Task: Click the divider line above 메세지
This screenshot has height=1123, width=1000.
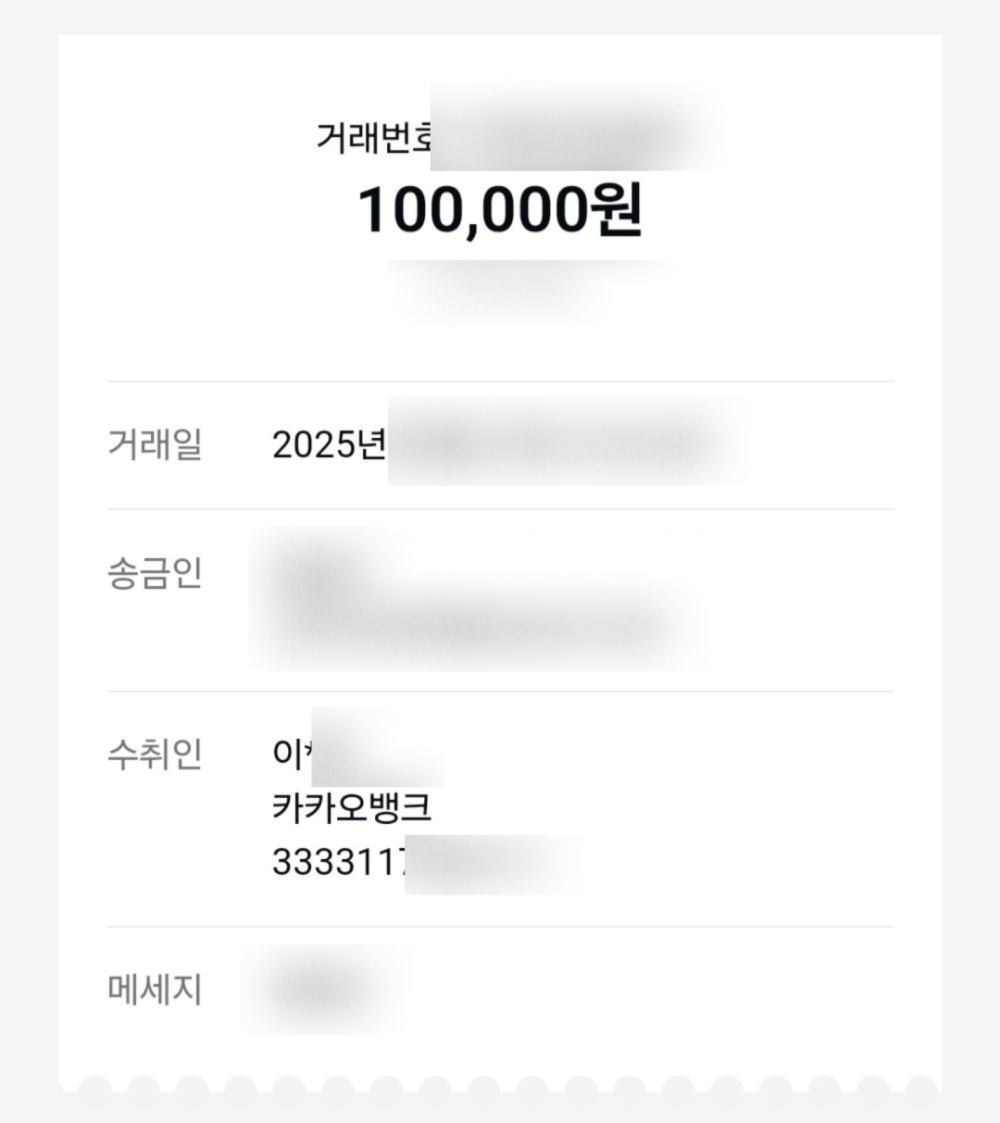Action: pyautogui.click(x=501, y=926)
